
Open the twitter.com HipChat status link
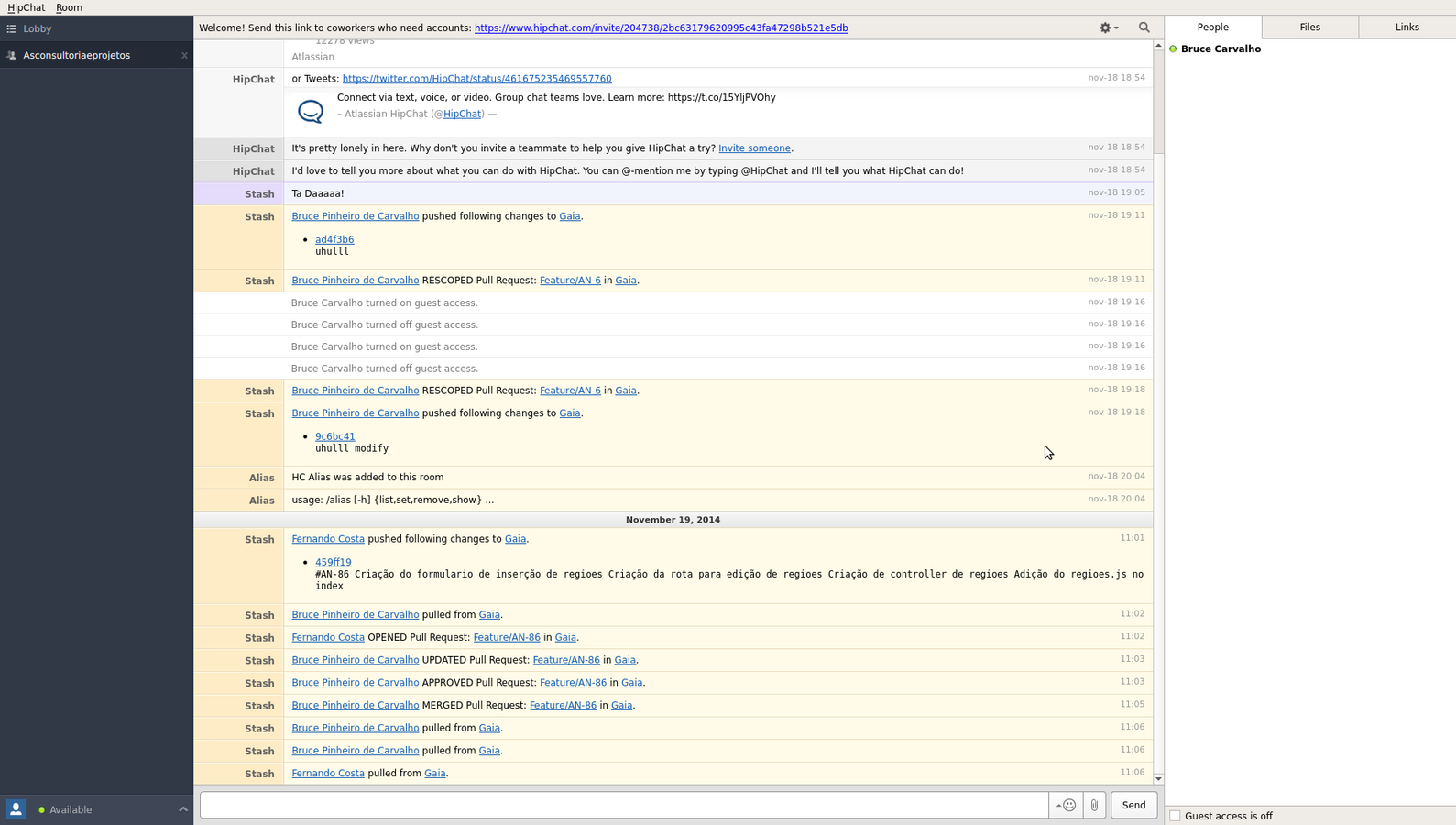[x=476, y=79]
